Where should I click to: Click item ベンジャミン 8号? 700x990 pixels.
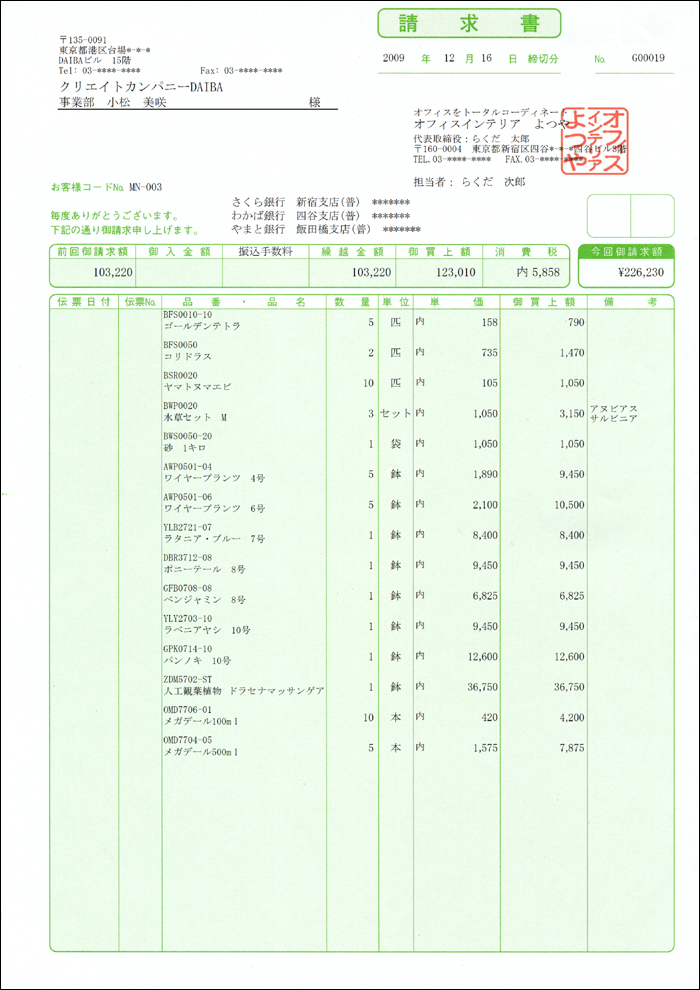point(205,599)
